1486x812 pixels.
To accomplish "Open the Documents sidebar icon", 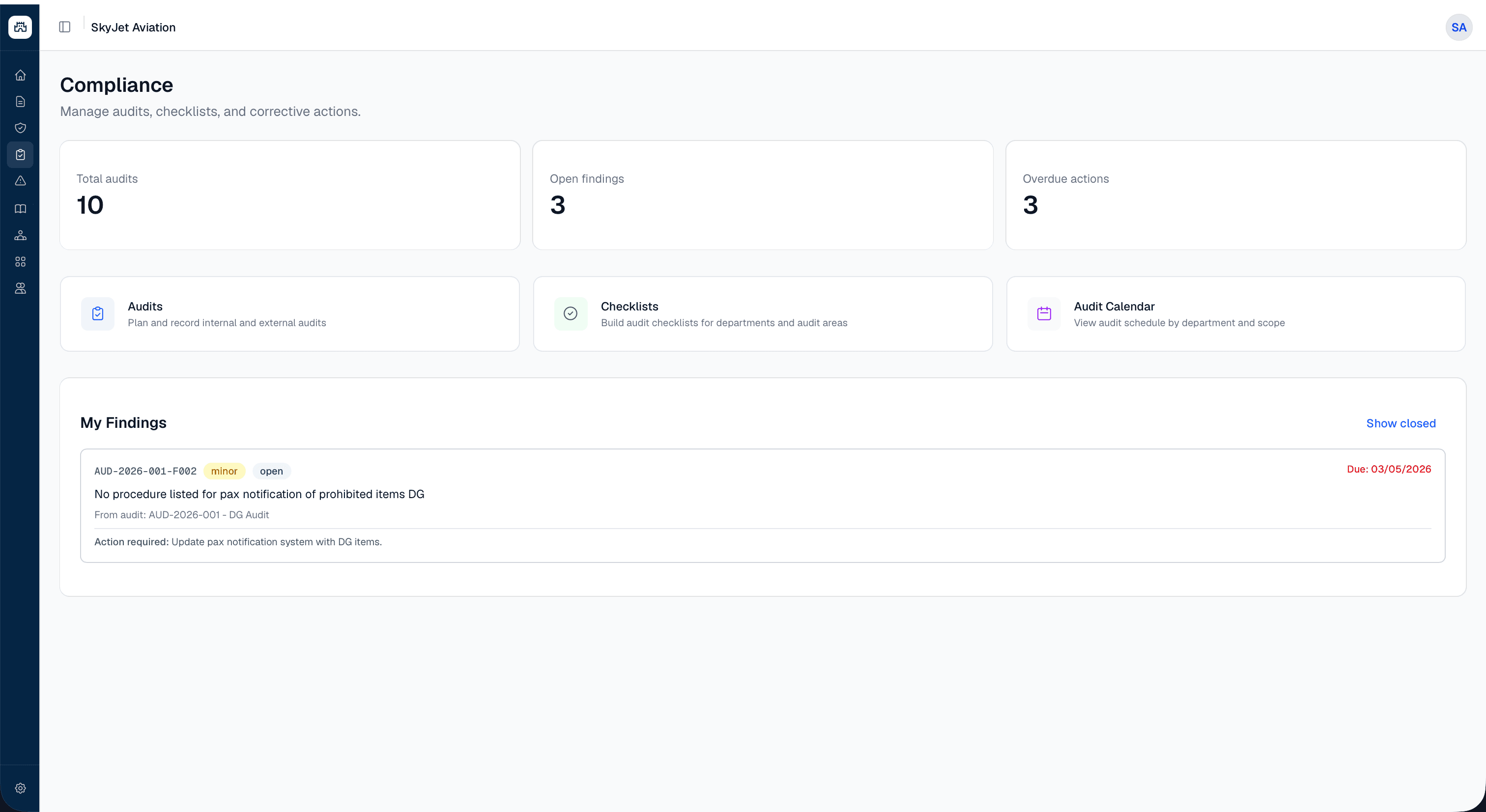I will click(x=20, y=102).
